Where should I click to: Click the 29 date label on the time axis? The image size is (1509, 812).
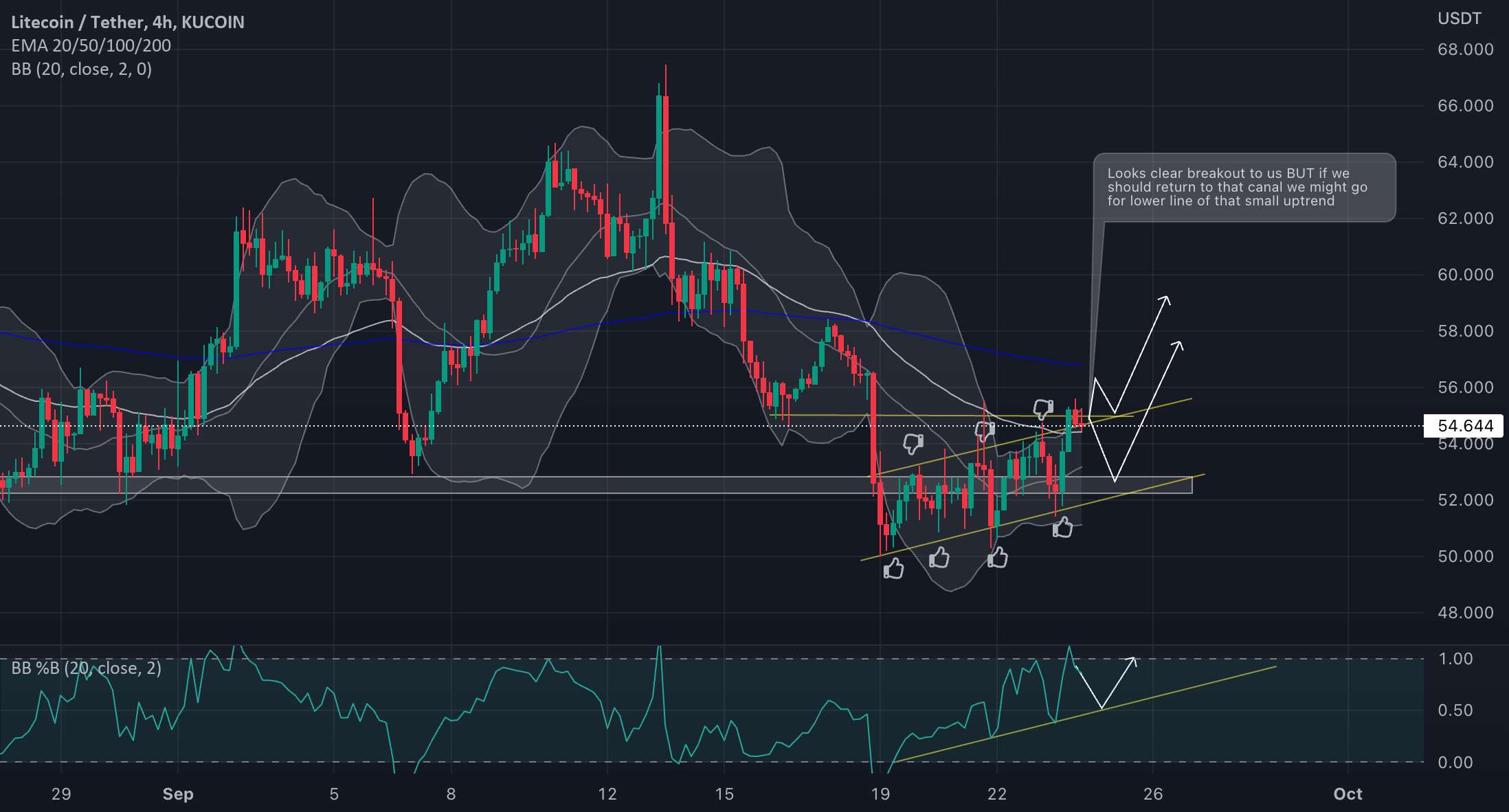click(61, 794)
